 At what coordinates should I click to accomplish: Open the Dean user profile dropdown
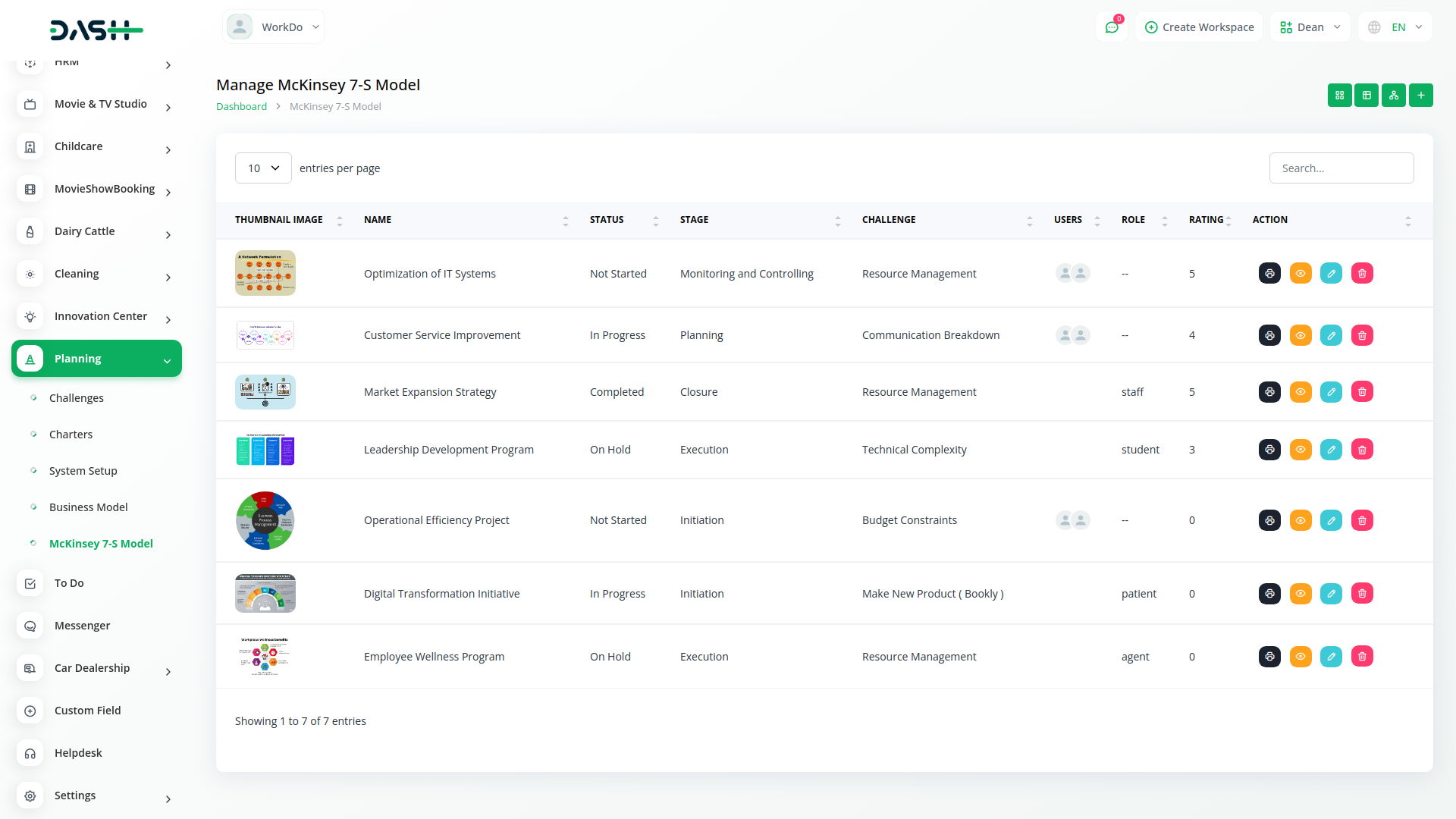[x=1310, y=27]
